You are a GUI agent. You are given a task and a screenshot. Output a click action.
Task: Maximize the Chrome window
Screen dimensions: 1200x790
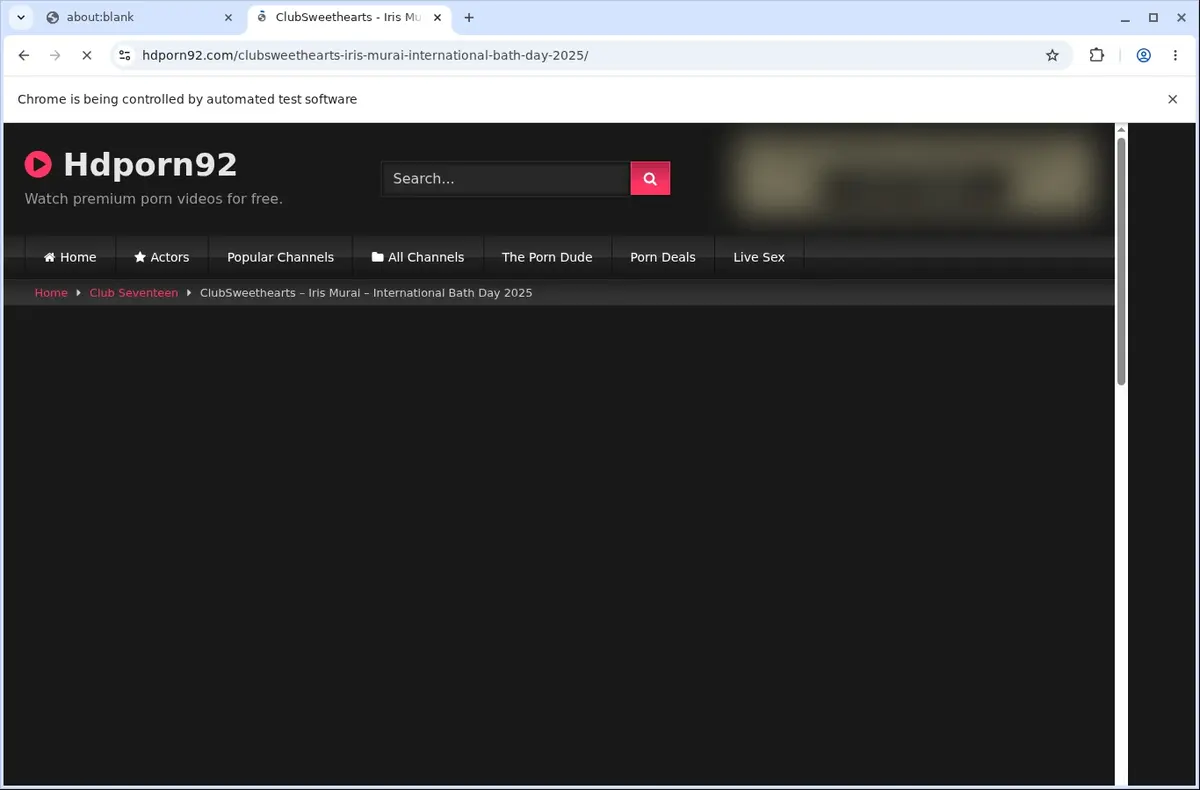tap(1153, 17)
